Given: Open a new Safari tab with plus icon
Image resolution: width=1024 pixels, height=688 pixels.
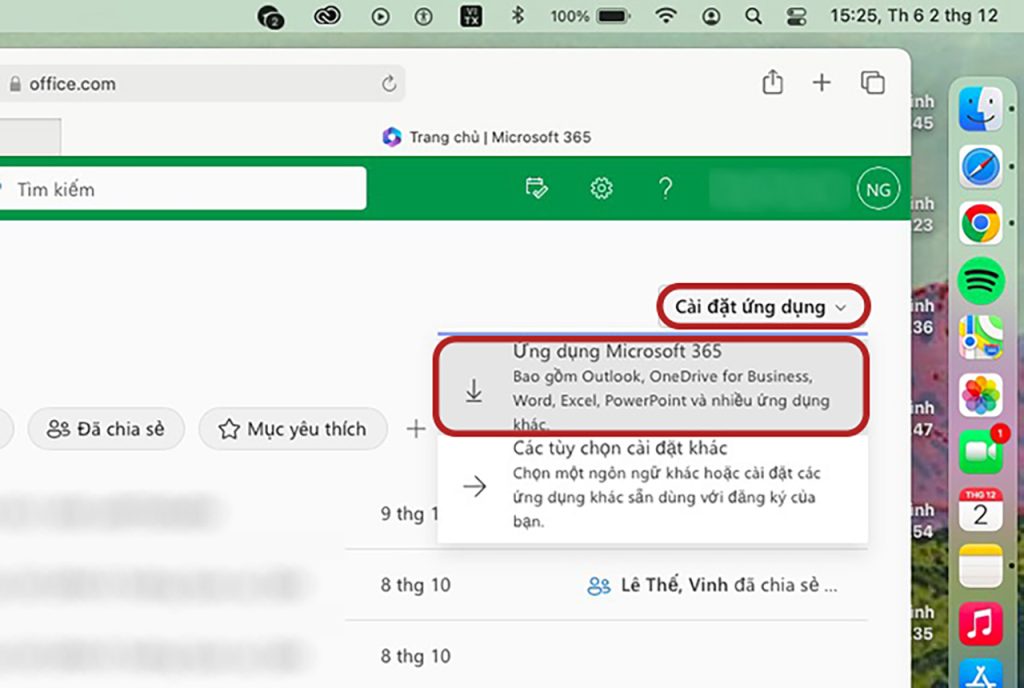Looking at the screenshot, I should coord(821,83).
